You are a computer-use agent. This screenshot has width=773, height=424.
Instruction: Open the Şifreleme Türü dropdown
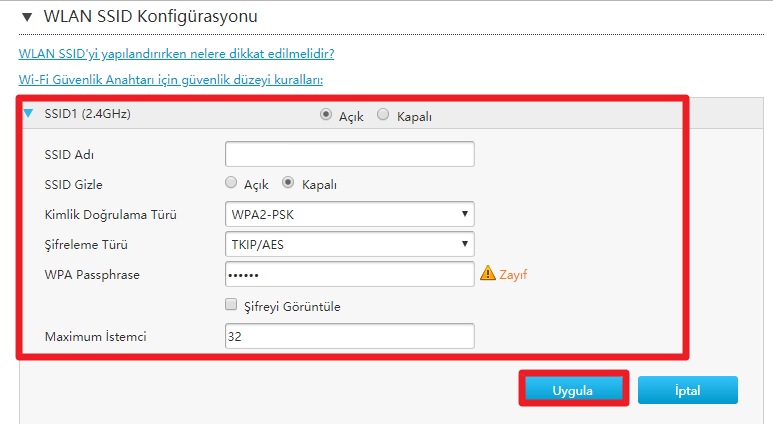click(350, 244)
